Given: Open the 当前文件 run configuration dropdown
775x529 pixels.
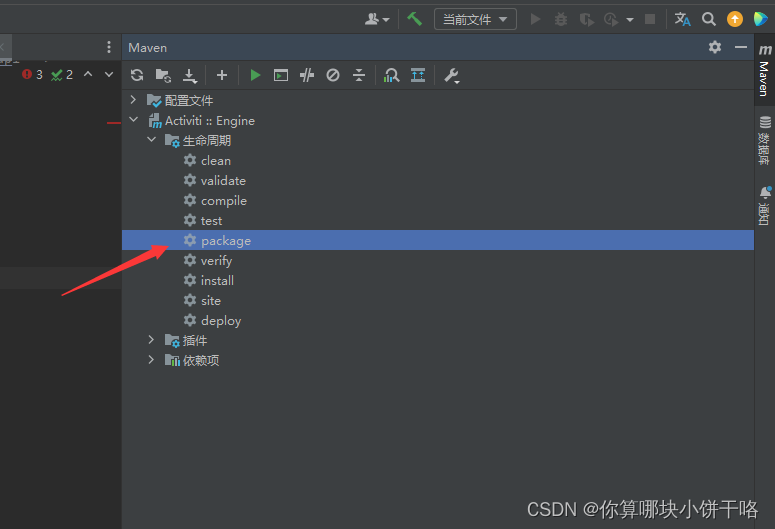Looking at the screenshot, I should 475,19.
